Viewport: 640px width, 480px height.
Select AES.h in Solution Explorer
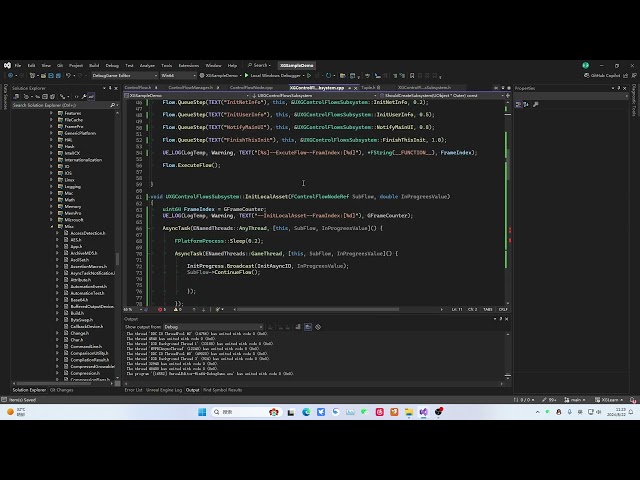point(76,240)
